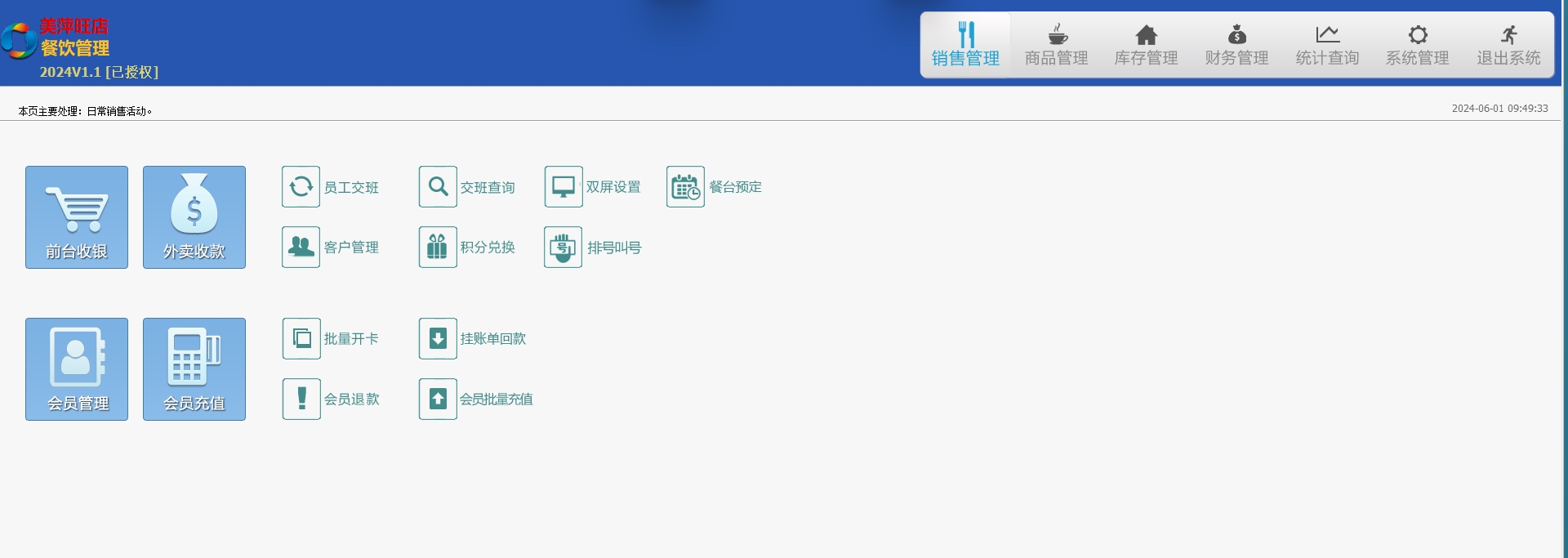Switch to the 库存管理 tab
The image size is (1568, 558).
pos(1146,45)
